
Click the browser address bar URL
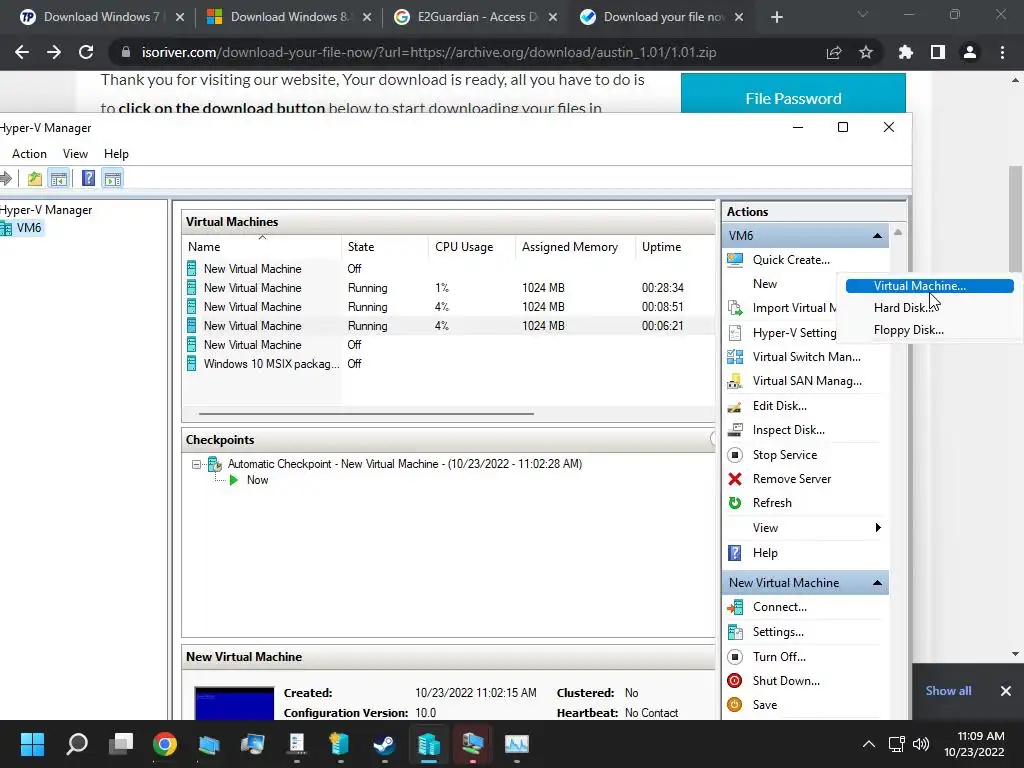[x=429, y=52]
